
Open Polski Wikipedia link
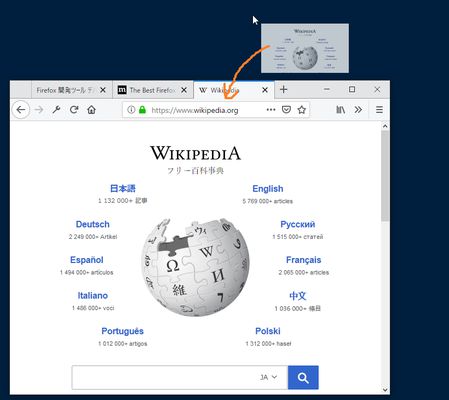pos(268,331)
